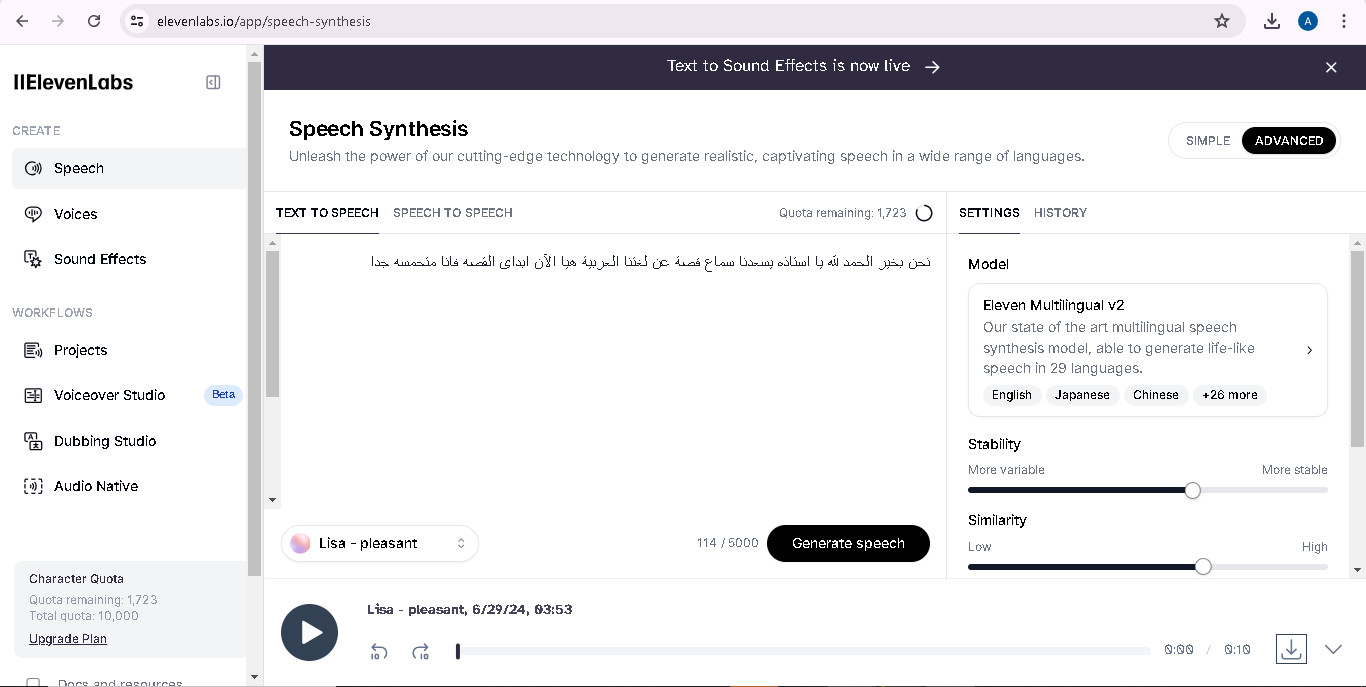This screenshot has width=1366, height=687.
Task: Bookmark this page with star icon
Action: (x=1222, y=21)
